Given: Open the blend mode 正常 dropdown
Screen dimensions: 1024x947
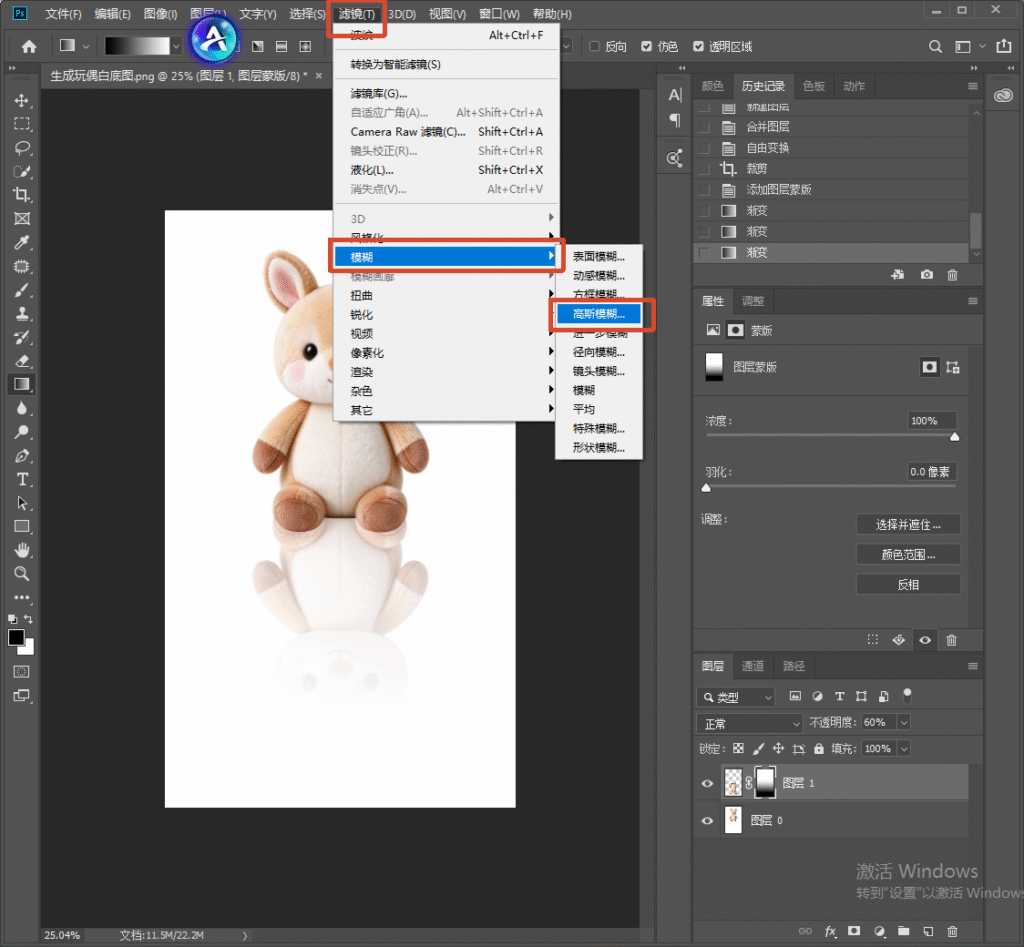Looking at the screenshot, I should (x=749, y=723).
